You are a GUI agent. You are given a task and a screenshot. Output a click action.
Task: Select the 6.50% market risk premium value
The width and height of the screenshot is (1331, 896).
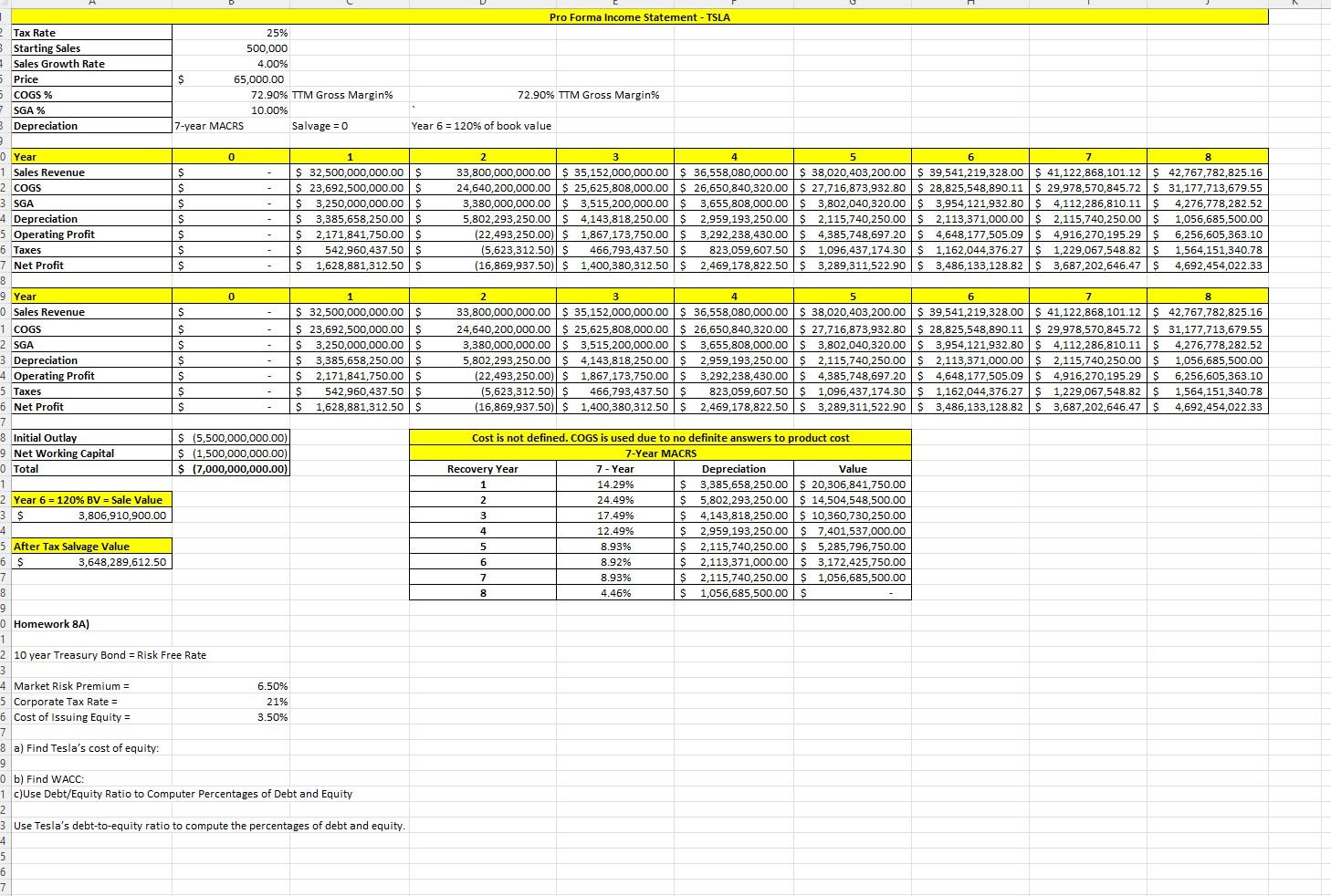click(x=231, y=686)
